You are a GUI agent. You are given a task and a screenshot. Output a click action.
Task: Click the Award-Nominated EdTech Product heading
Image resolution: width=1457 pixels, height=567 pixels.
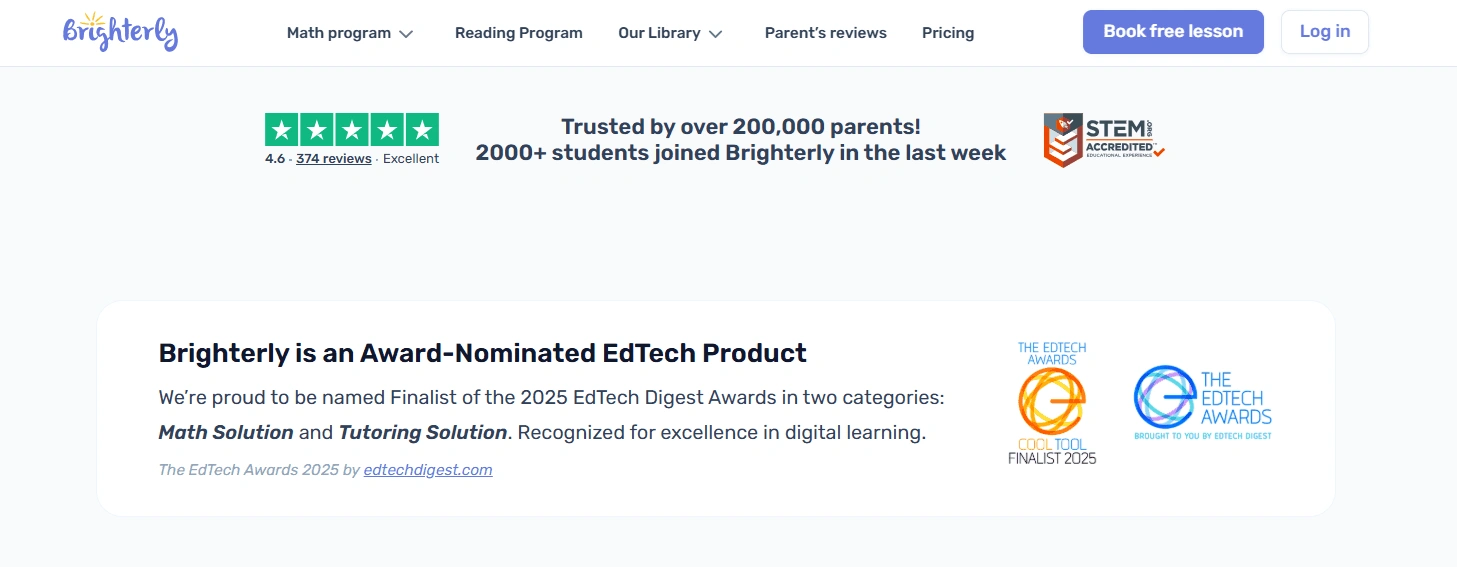coord(482,353)
